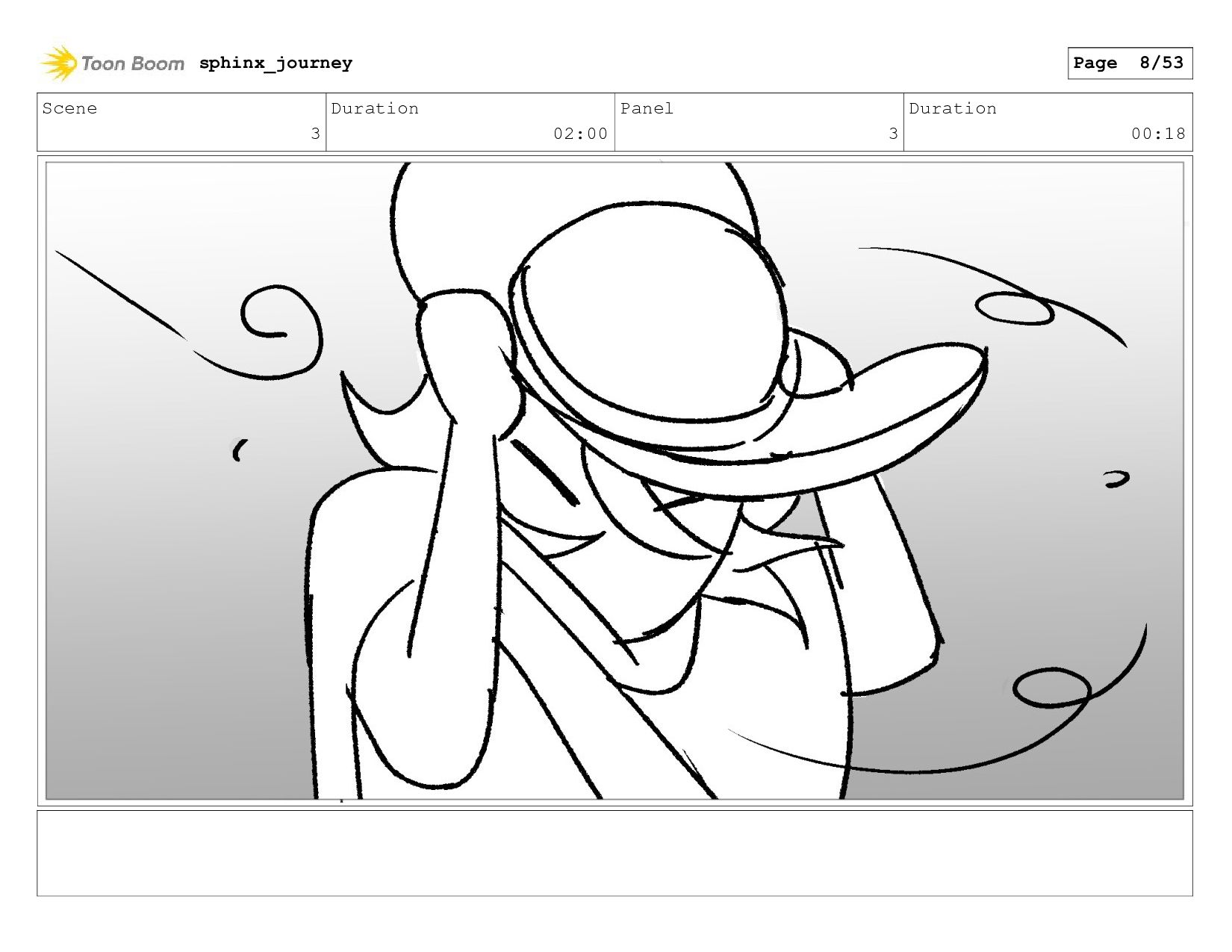Select the Scene label

(x=69, y=108)
